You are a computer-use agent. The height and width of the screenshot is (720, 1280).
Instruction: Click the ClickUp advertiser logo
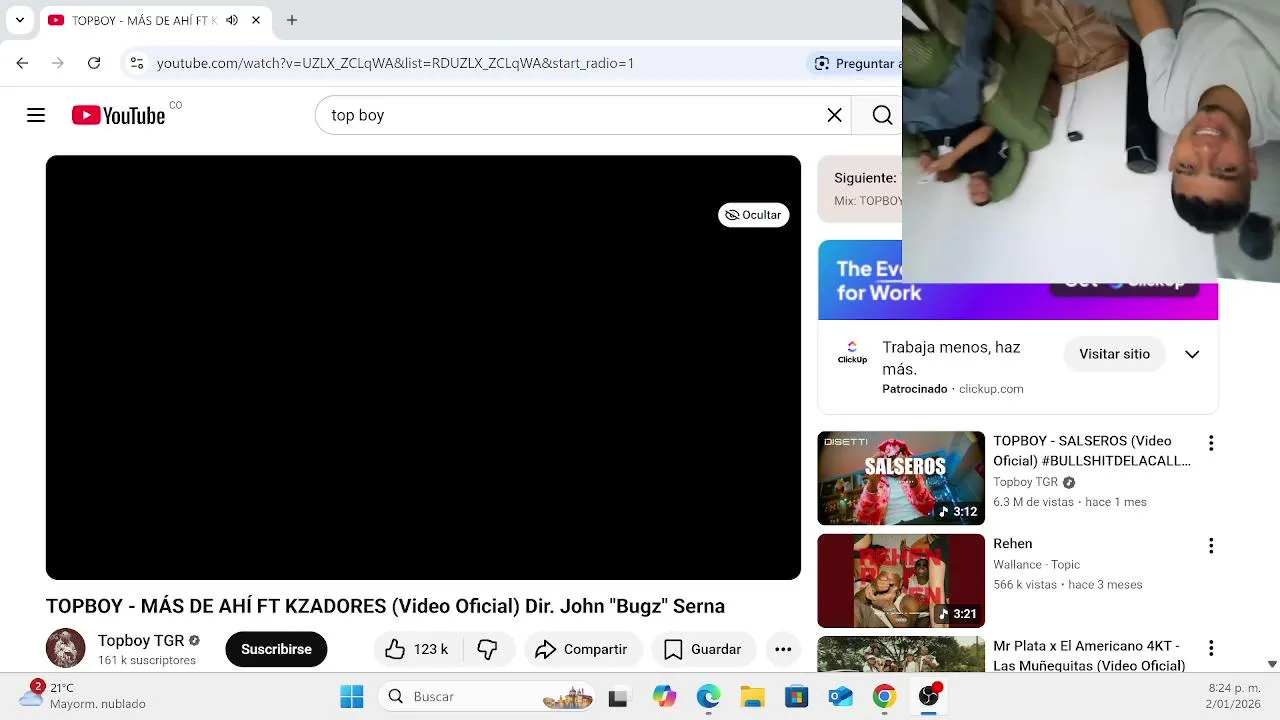pyautogui.click(x=852, y=352)
